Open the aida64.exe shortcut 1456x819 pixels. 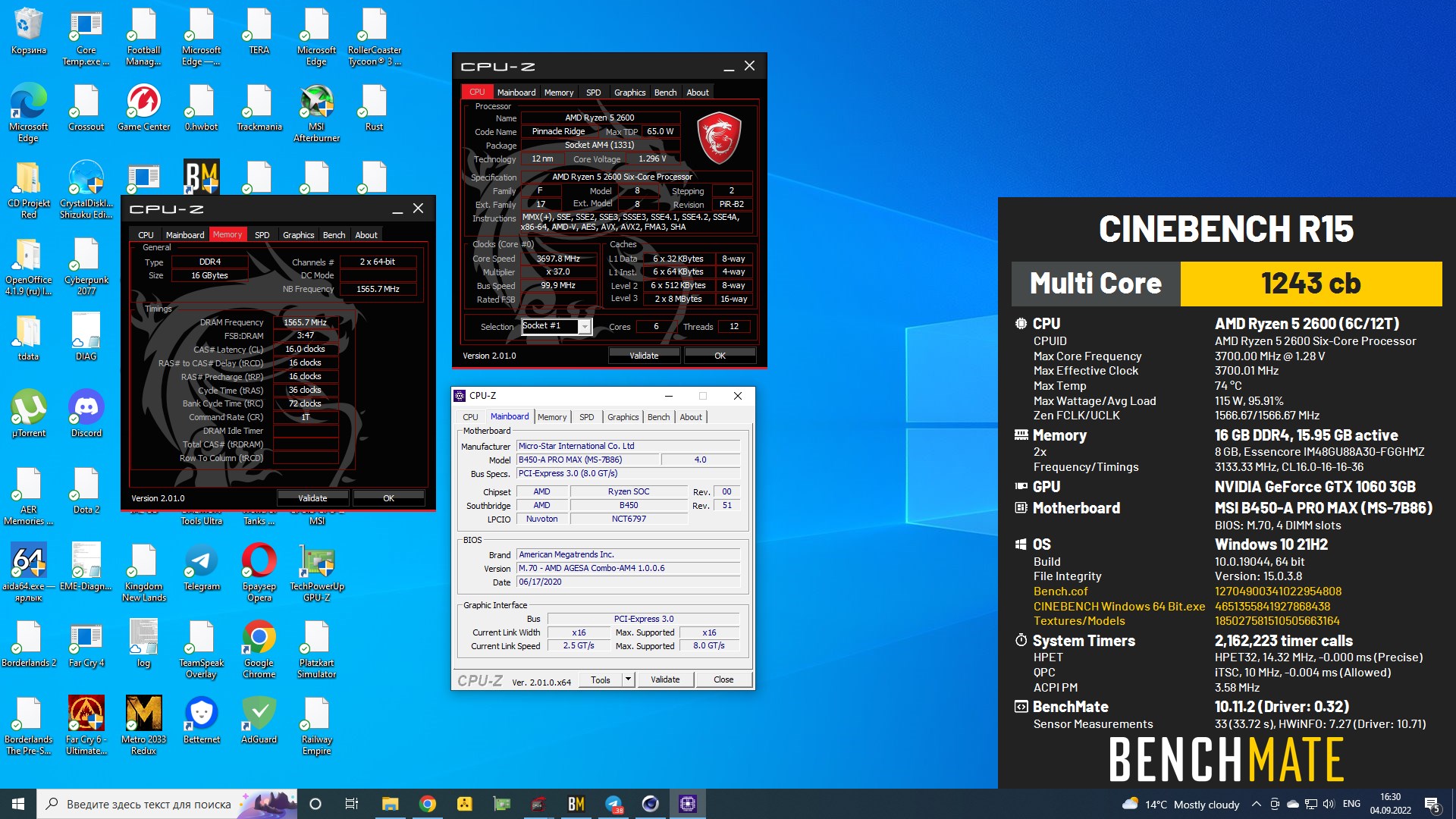click(28, 573)
